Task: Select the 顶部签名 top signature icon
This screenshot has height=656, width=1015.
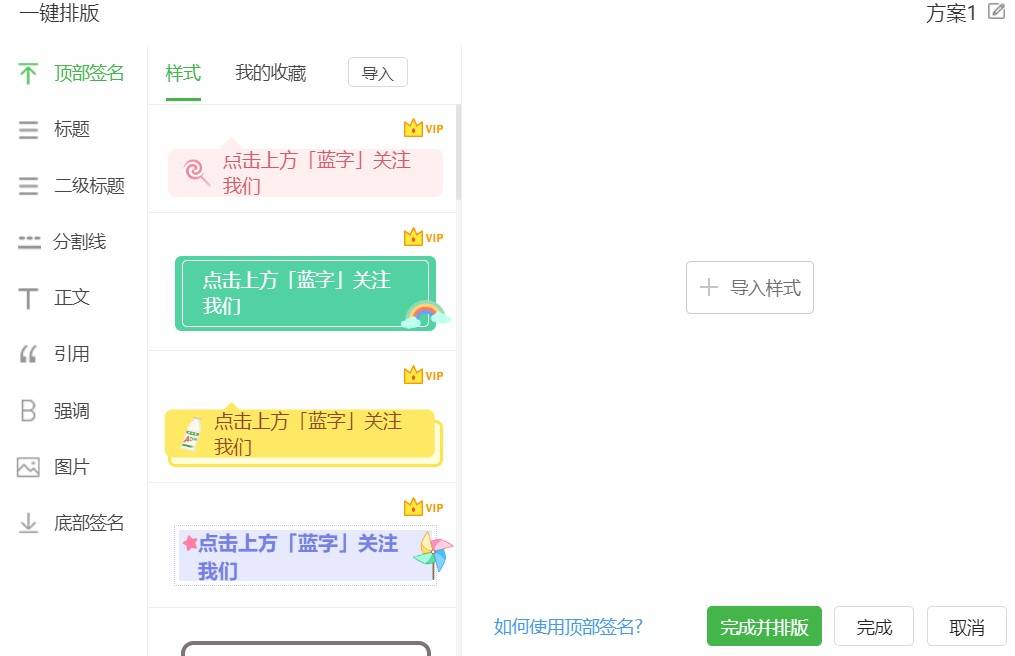Action: [x=28, y=73]
